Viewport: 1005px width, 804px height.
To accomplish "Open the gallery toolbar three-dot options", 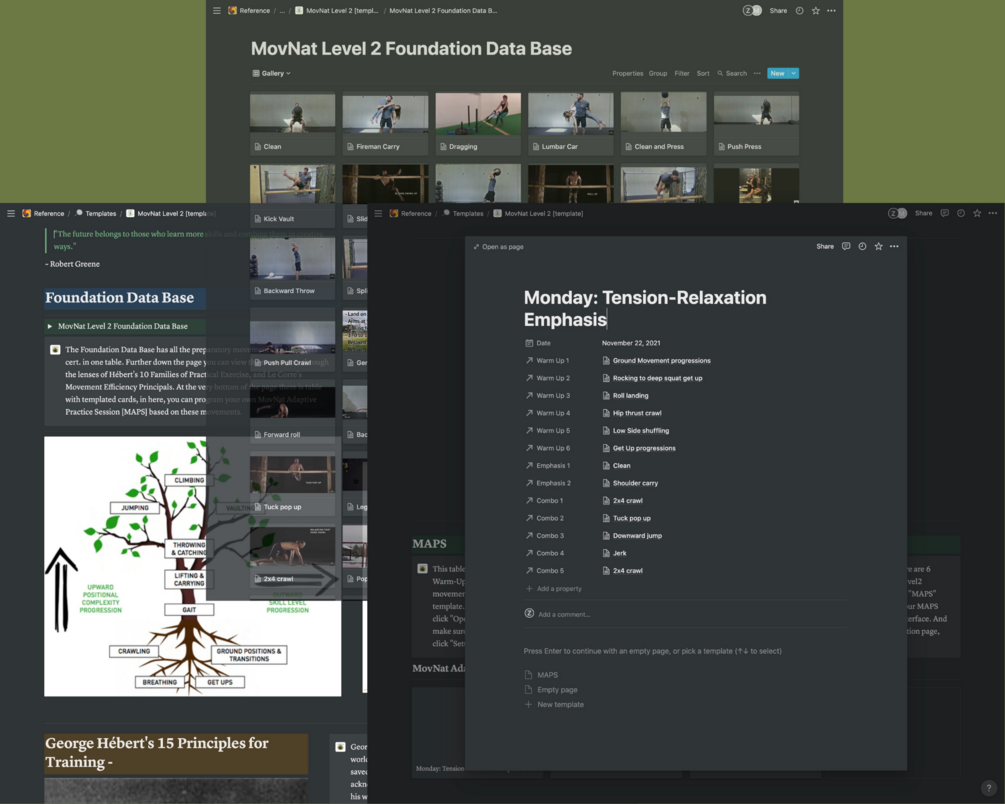I will click(x=757, y=73).
